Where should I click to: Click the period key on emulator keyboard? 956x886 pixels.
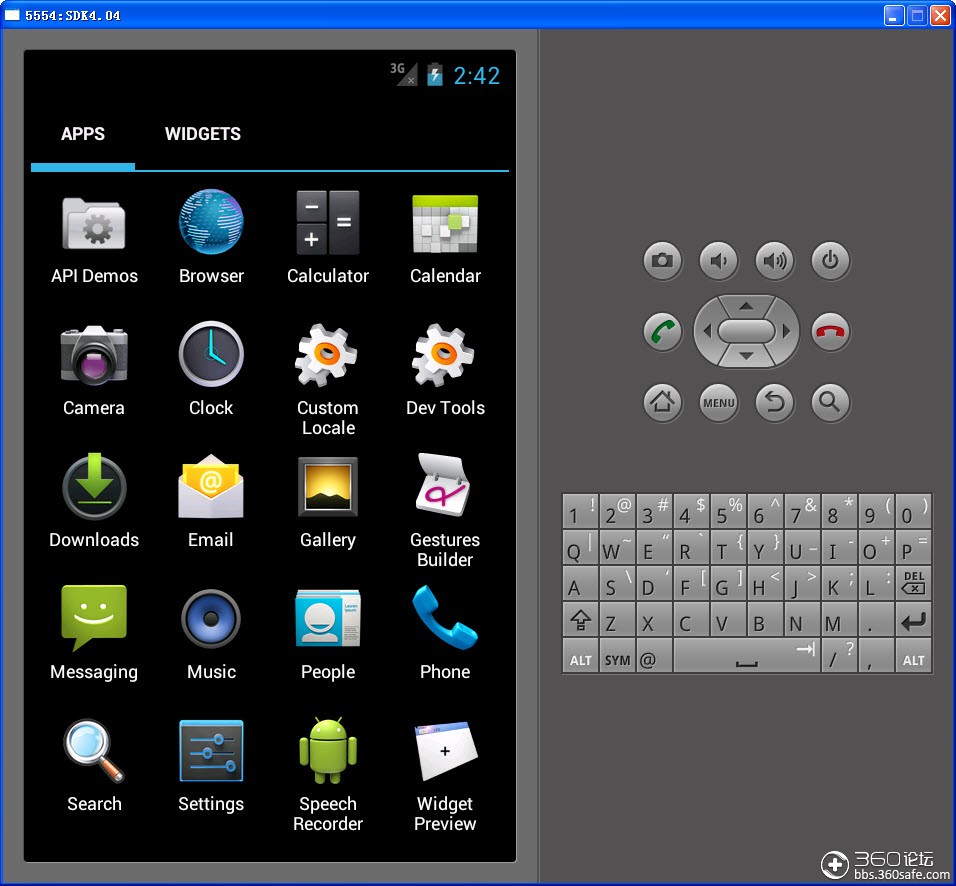pos(876,620)
